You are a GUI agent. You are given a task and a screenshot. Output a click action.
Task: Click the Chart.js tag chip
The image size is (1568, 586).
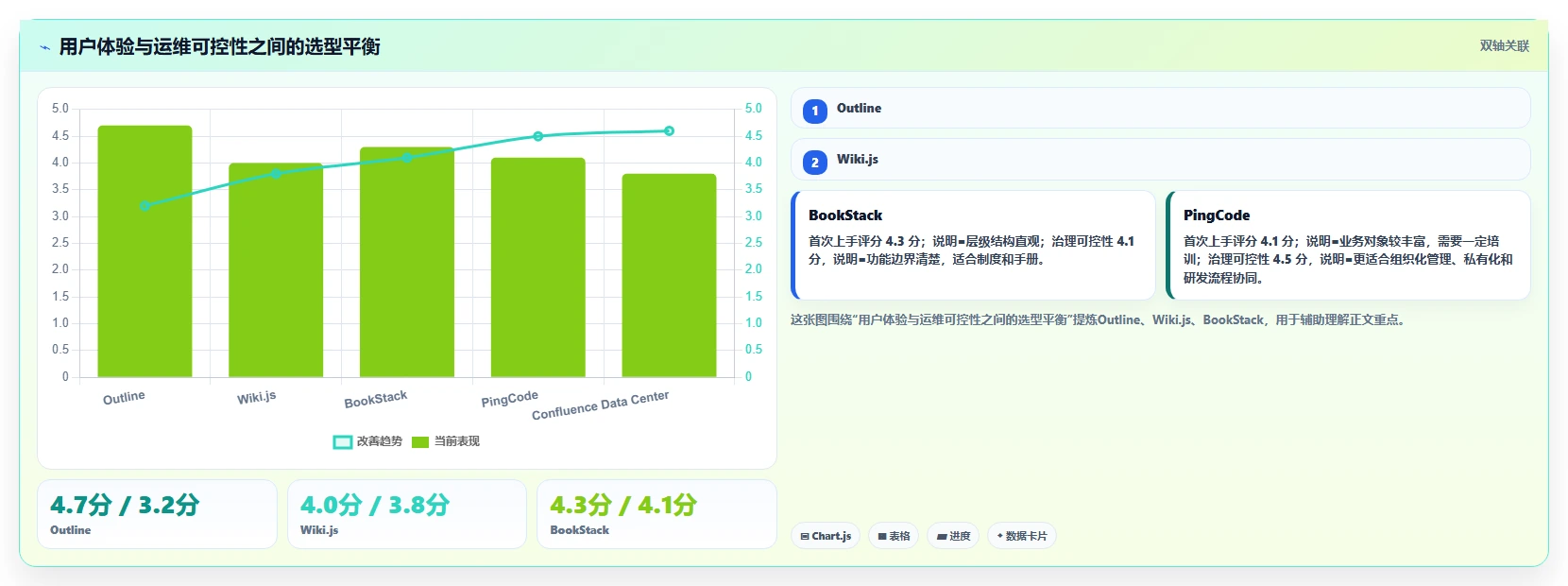point(826,536)
